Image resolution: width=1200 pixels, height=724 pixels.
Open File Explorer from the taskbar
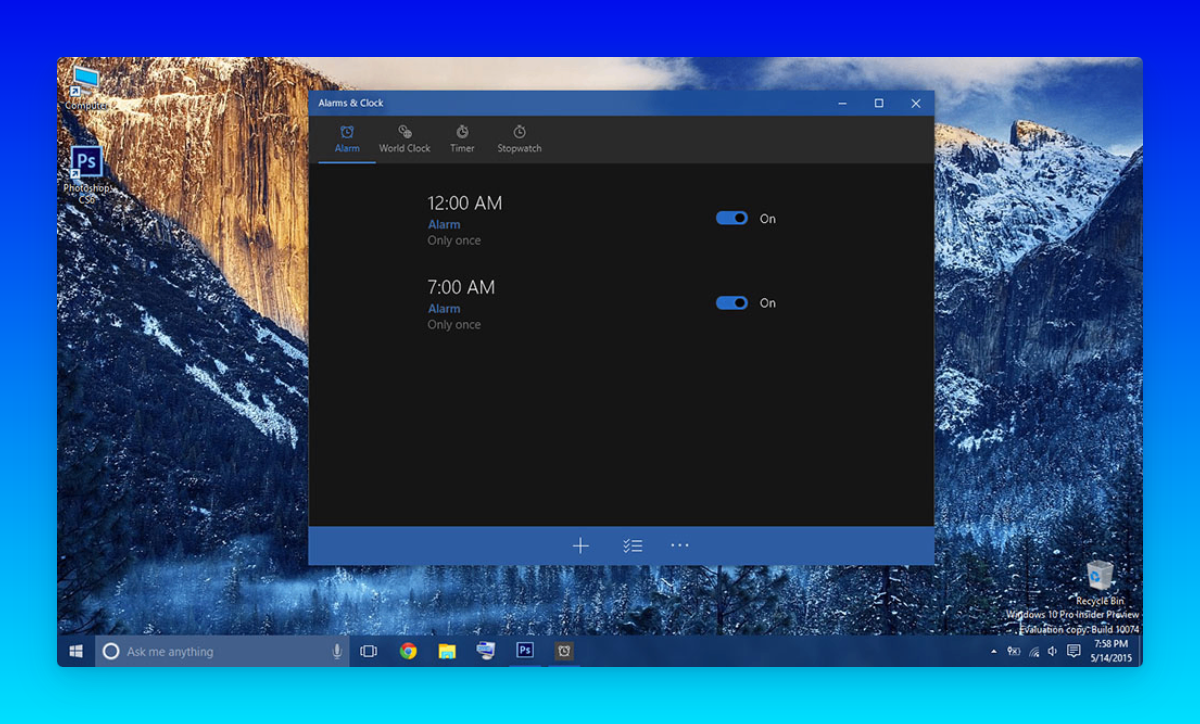(447, 651)
